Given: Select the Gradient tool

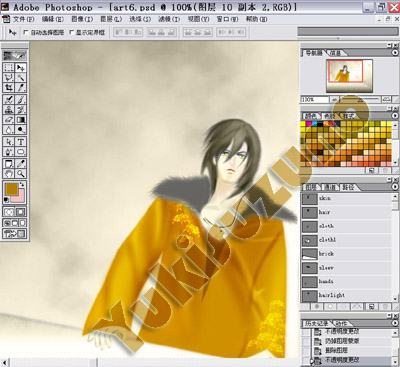Looking at the screenshot, I should coord(21,119).
